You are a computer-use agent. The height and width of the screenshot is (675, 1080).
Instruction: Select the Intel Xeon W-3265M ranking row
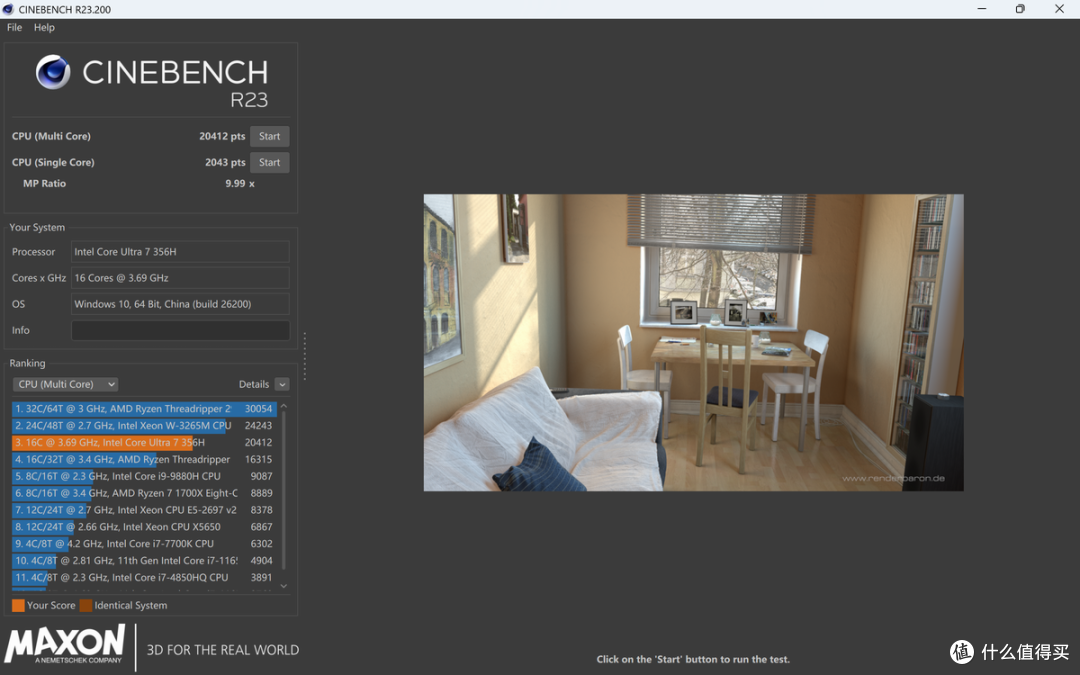[x=144, y=426]
